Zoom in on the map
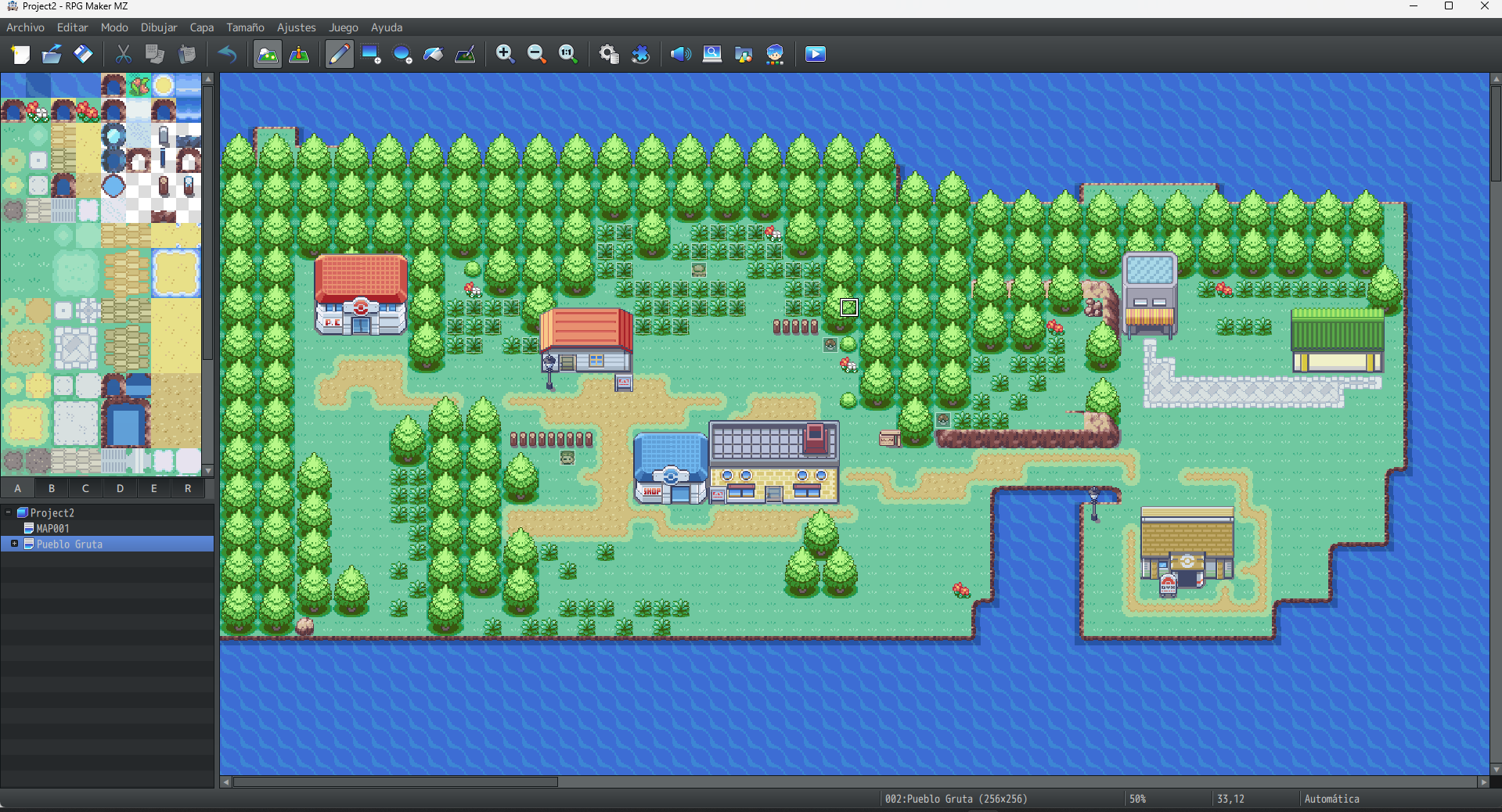This screenshot has height=812, width=1502. [x=506, y=54]
